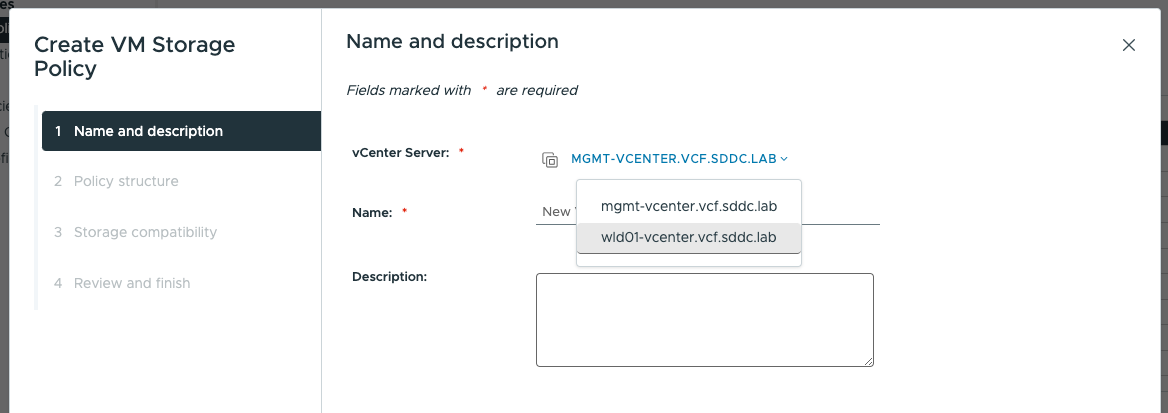This screenshot has width=1168, height=413.
Task: Choose wld01-vcenter.vcf.sddc.lab from the dropdown
Action: [x=688, y=237]
